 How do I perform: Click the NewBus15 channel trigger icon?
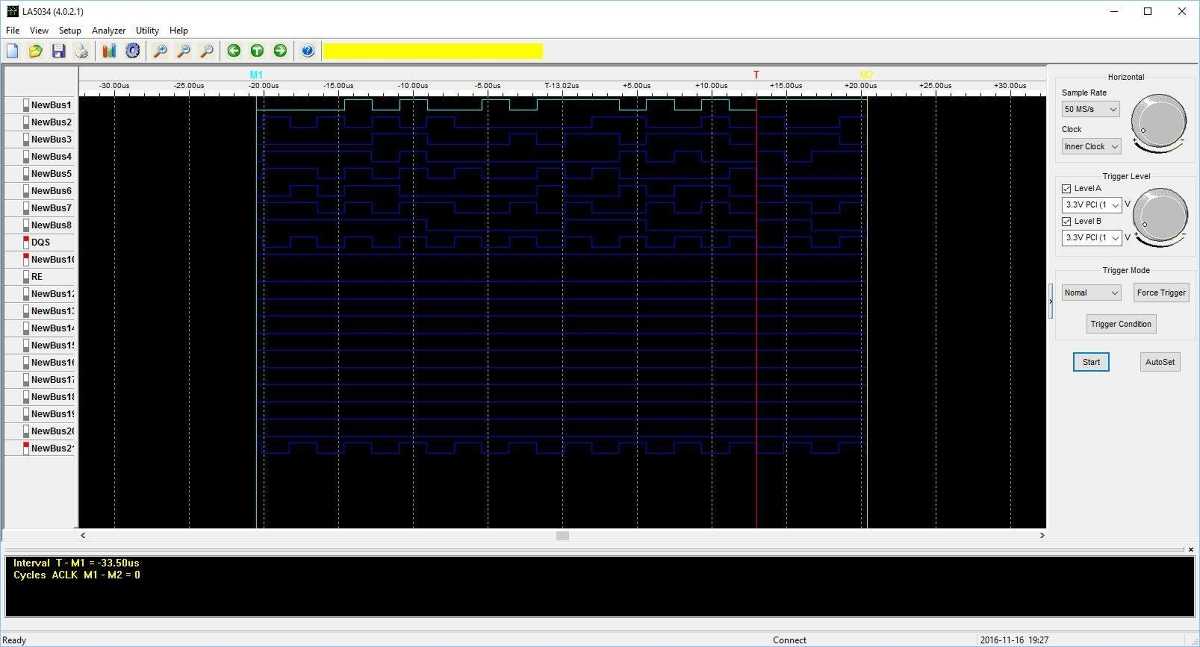(26, 345)
